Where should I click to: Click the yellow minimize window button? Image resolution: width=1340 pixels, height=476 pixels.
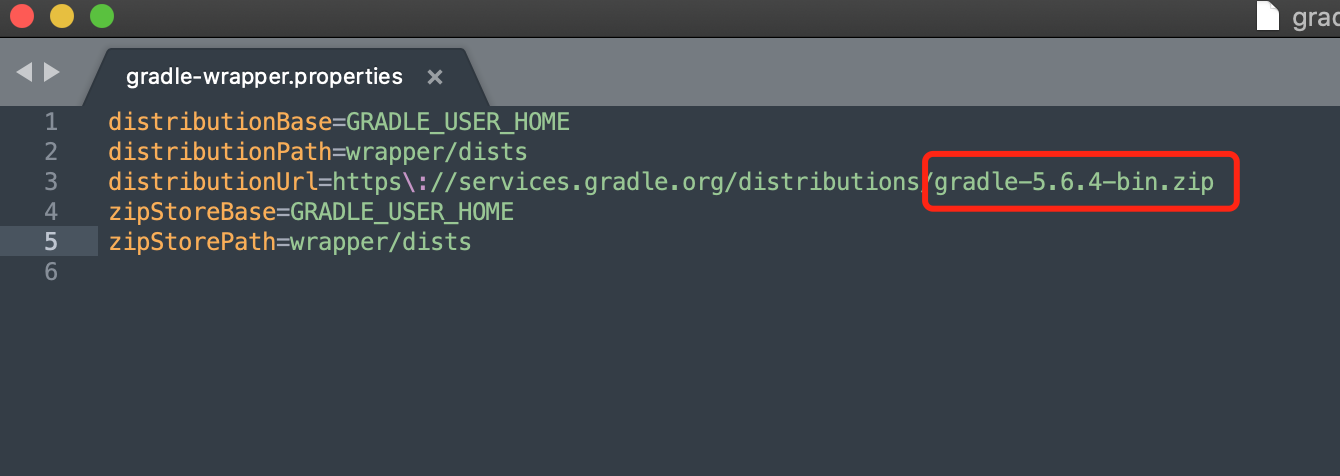pos(62,16)
